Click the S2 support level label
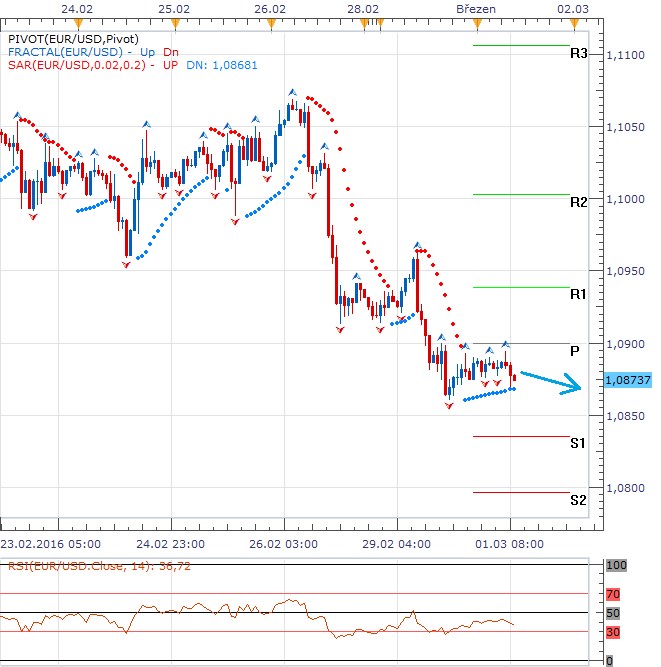The height and width of the screenshot is (667, 661). (578, 499)
